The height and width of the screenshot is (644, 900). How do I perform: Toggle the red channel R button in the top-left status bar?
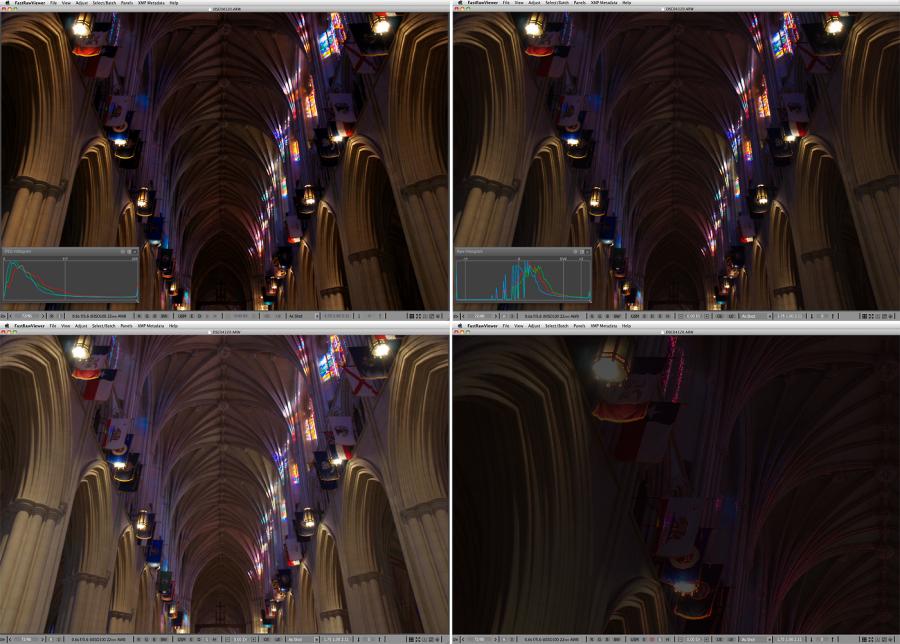point(140,315)
